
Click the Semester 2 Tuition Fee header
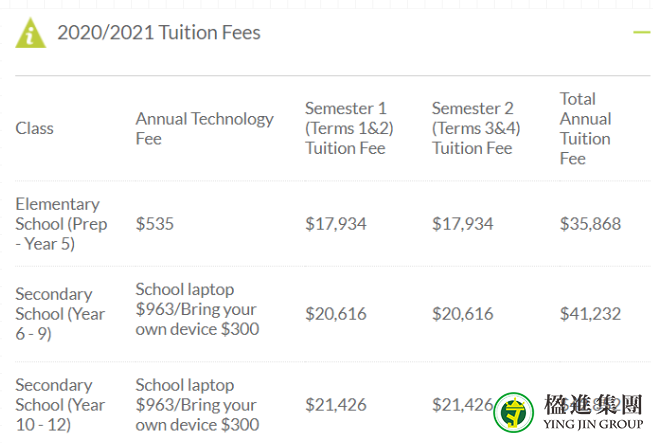point(476,128)
